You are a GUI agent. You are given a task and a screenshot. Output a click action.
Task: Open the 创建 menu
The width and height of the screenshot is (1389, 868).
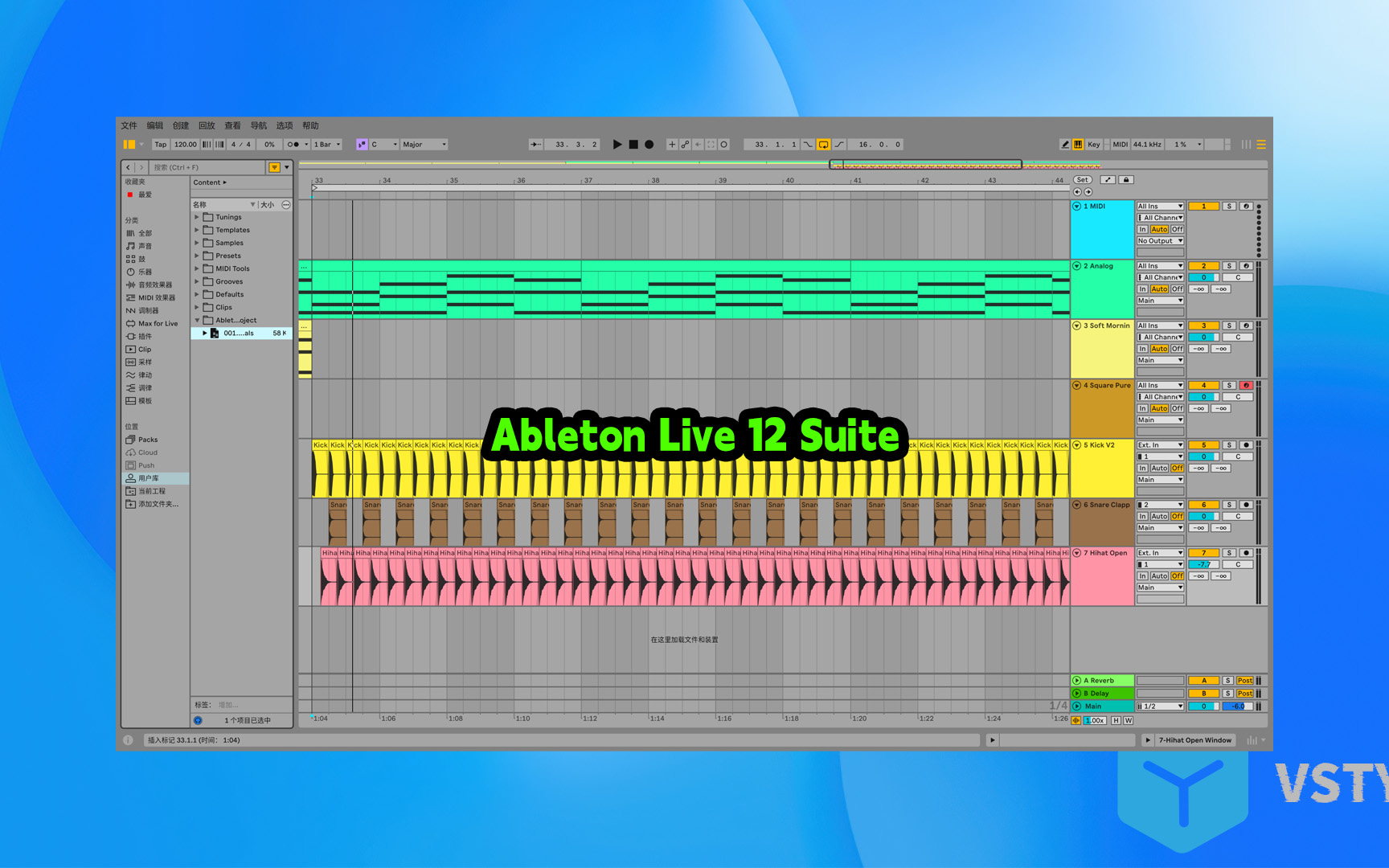click(x=181, y=126)
